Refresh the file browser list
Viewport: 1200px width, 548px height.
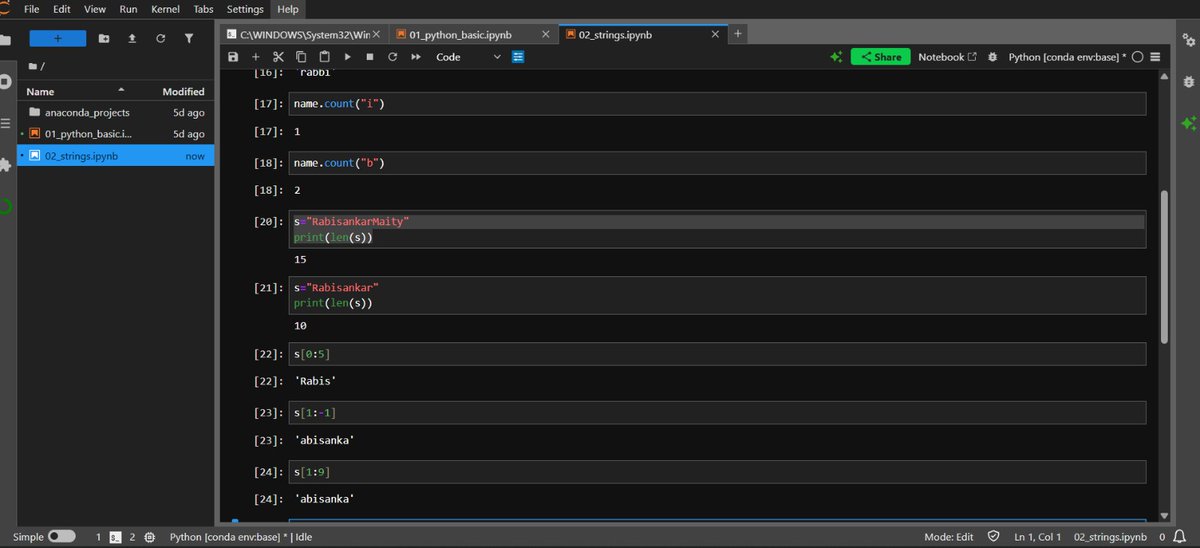pyautogui.click(x=160, y=38)
